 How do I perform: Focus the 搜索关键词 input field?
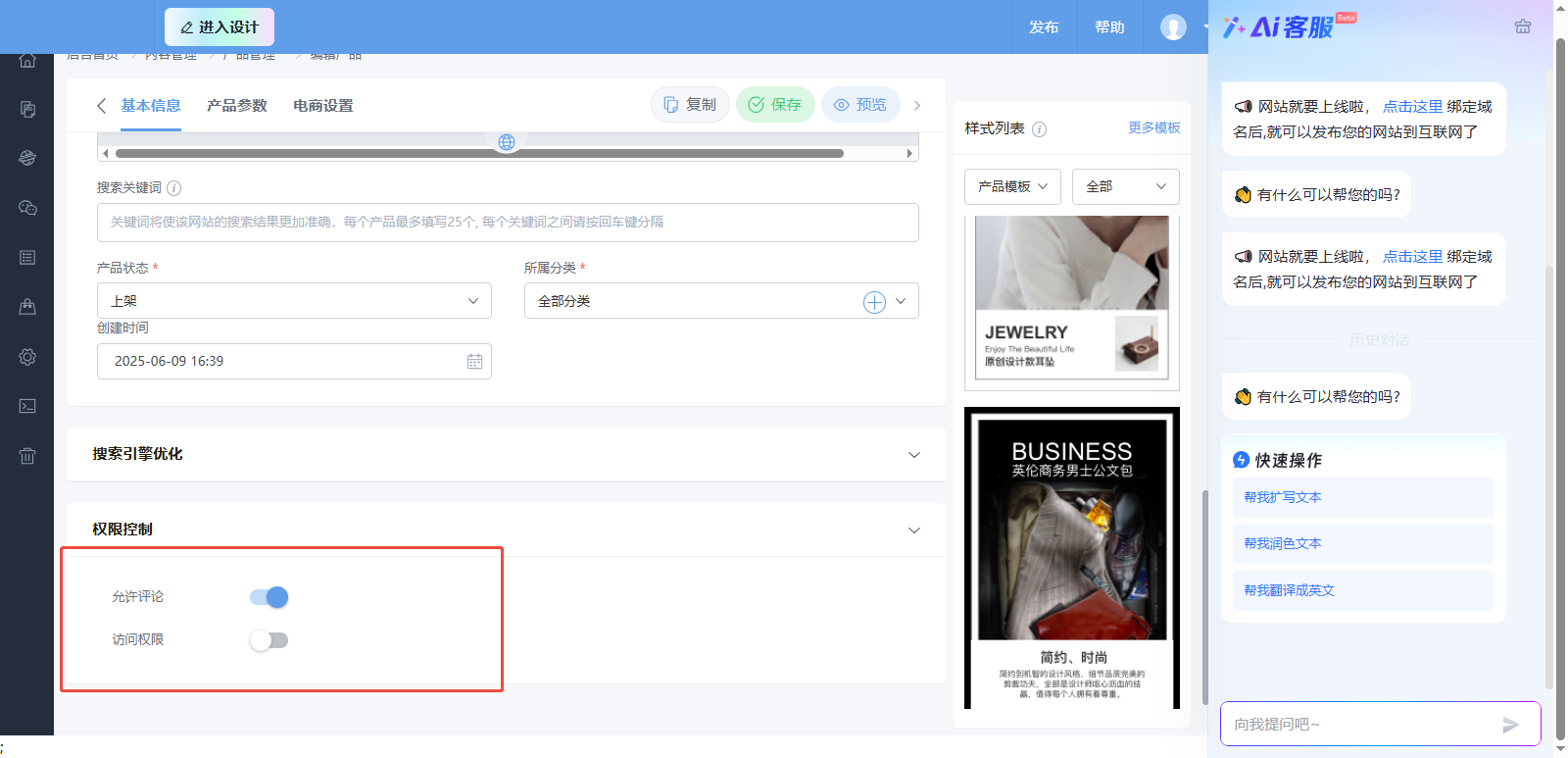pyautogui.click(x=508, y=223)
